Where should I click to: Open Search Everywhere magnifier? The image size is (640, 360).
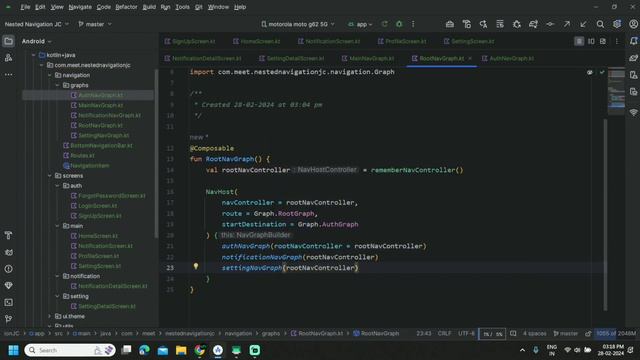pos(600,24)
